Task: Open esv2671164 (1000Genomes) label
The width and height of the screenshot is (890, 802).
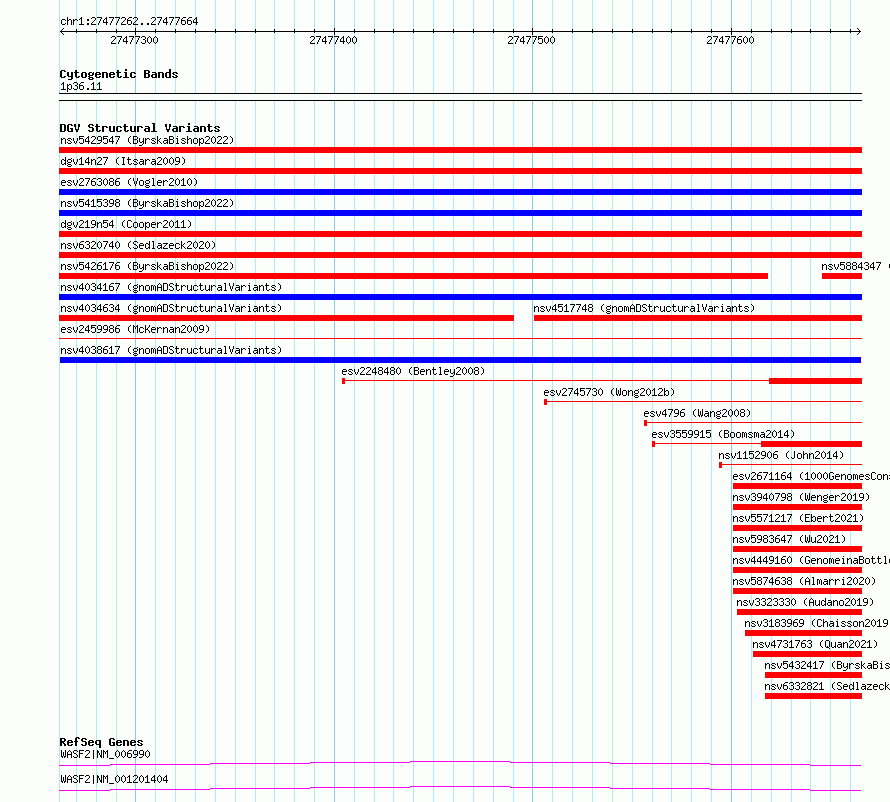Action: (811, 476)
